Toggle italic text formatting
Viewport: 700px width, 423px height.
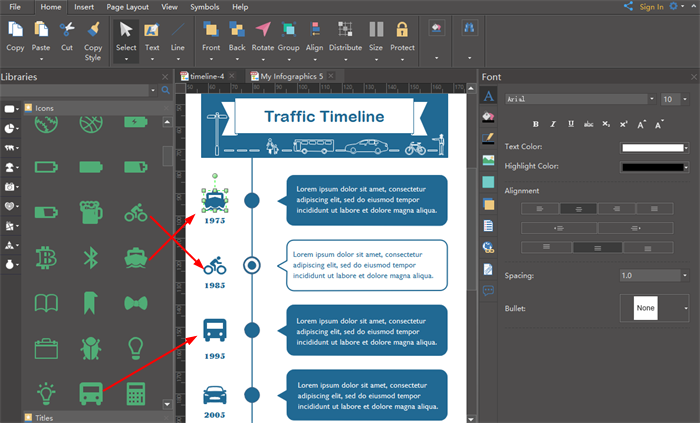coord(553,124)
